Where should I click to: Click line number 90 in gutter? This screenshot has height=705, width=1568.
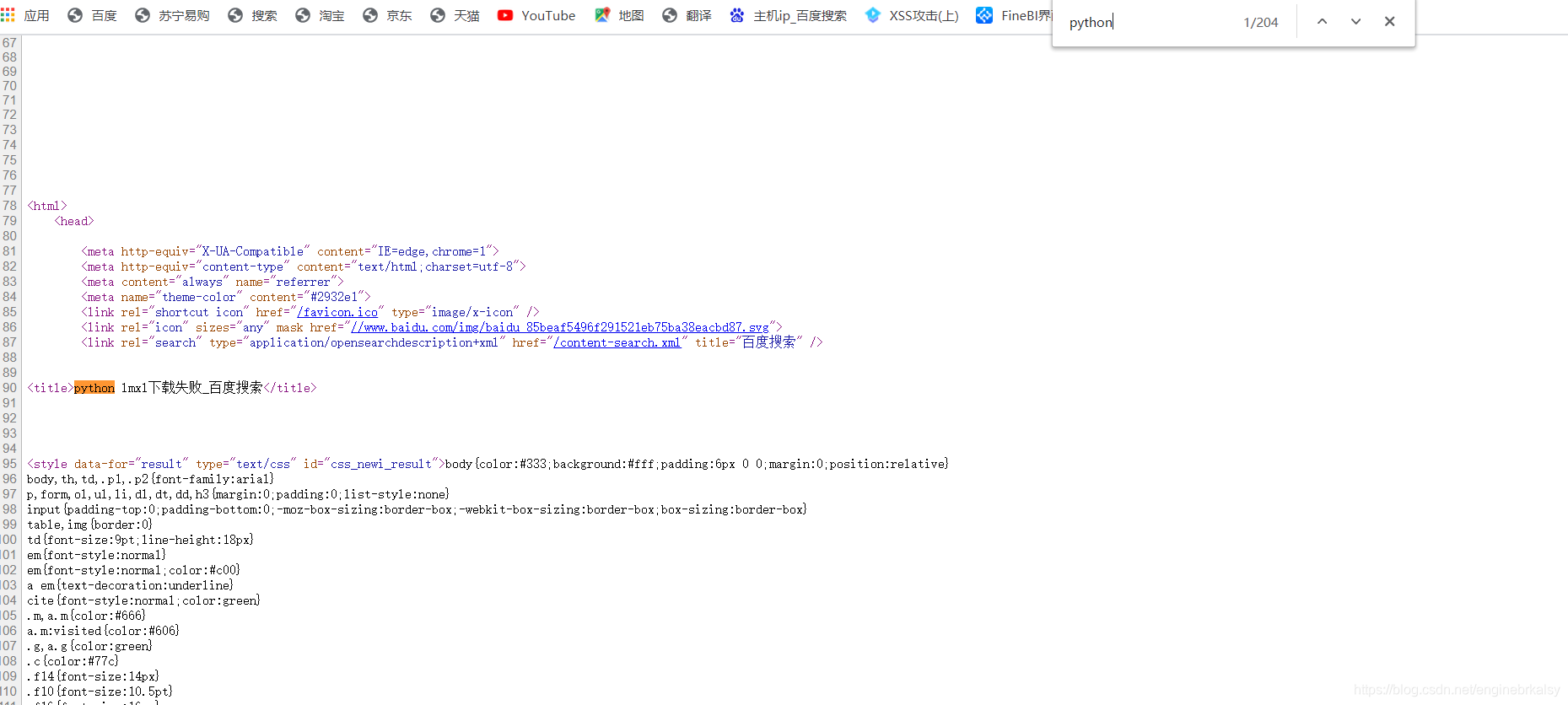click(x=9, y=388)
